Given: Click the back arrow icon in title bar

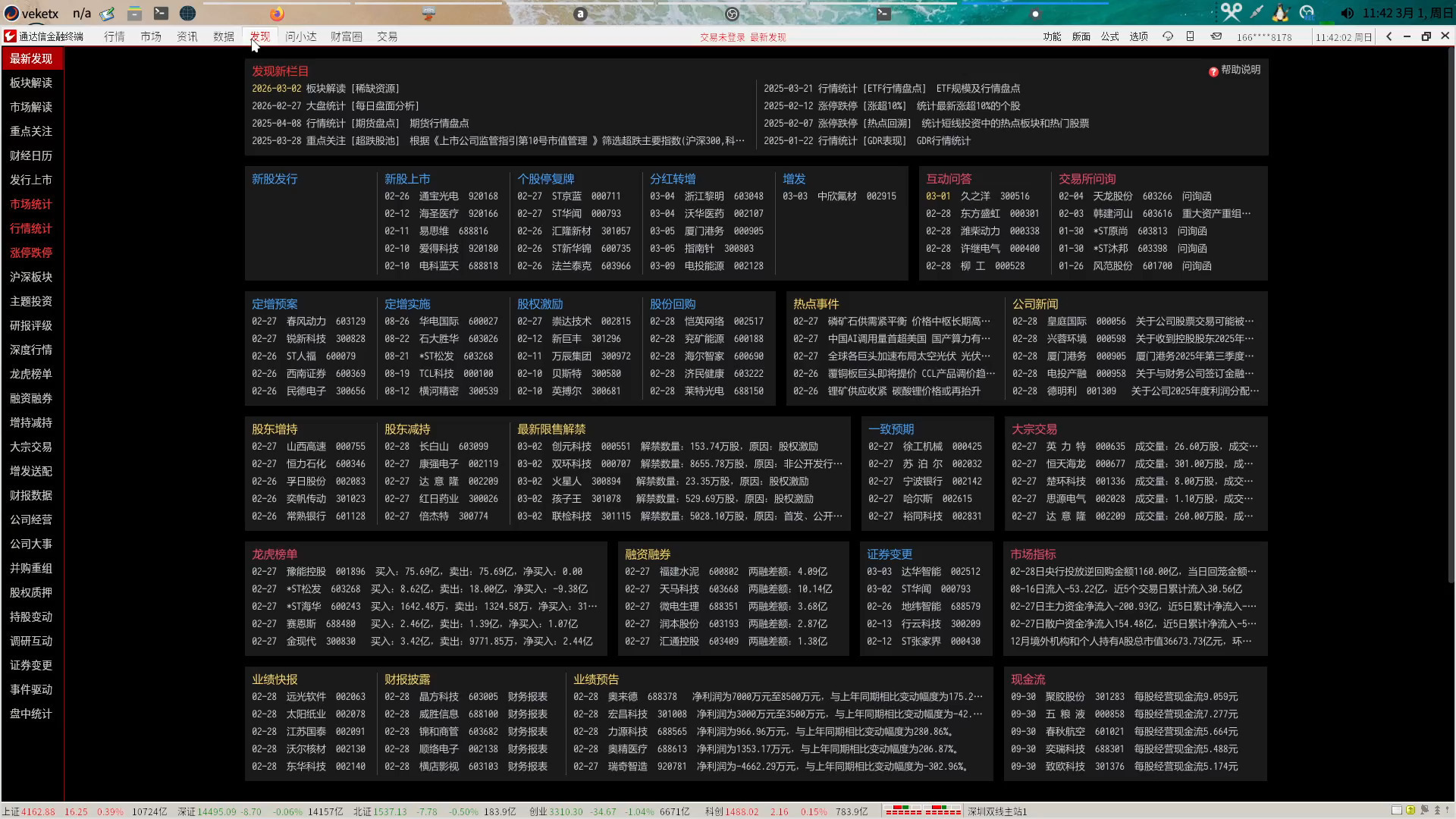Looking at the screenshot, I should pyautogui.click(x=1389, y=36).
